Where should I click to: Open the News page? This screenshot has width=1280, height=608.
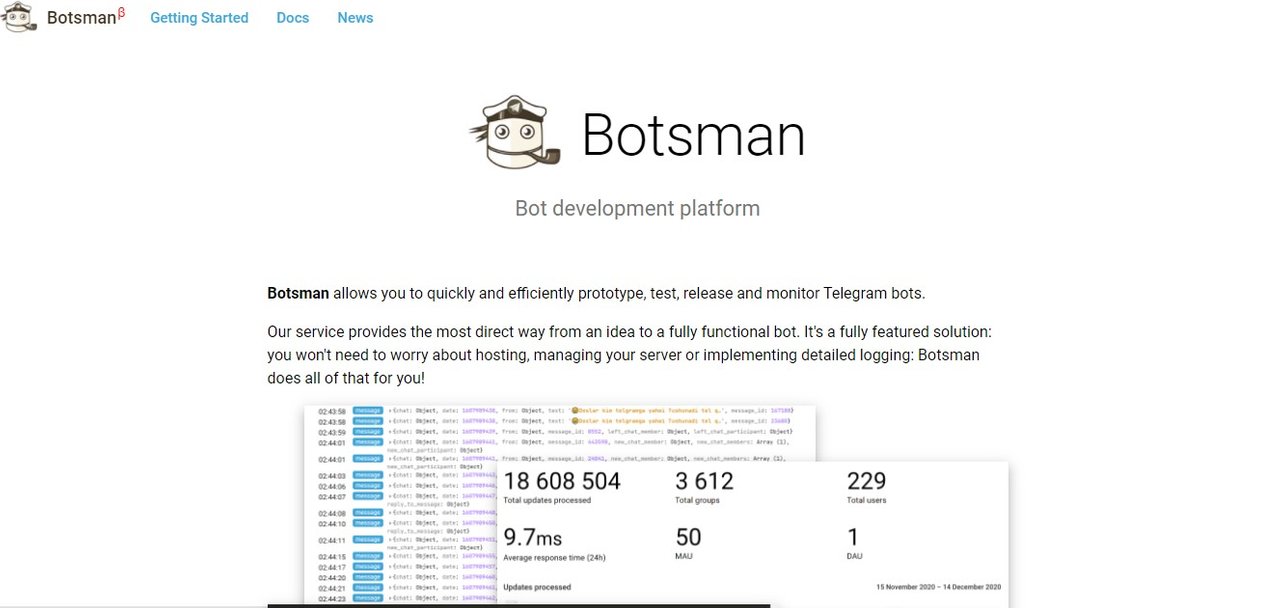click(x=355, y=18)
